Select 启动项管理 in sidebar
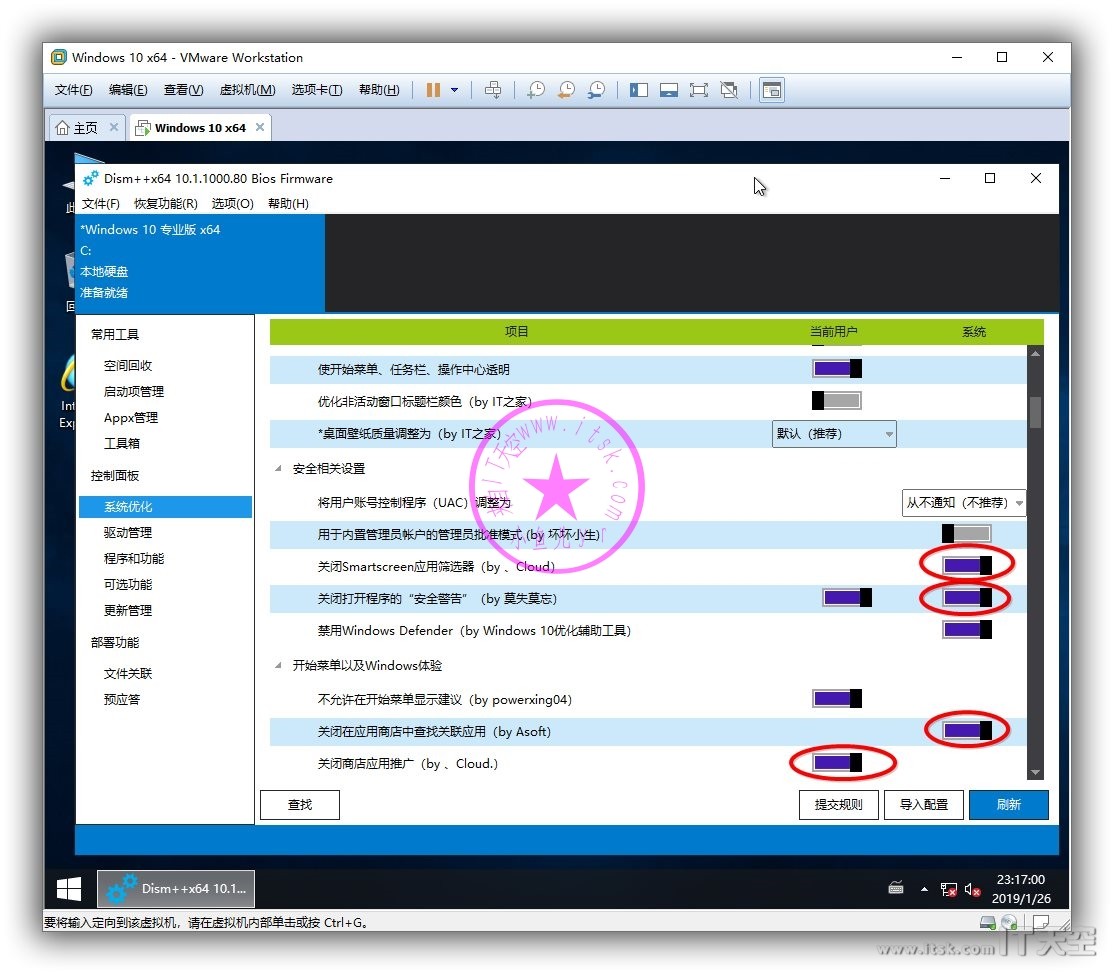Image resolution: width=1114 pixels, height=974 pixels. pyautogui.click(x=134, y=391)
